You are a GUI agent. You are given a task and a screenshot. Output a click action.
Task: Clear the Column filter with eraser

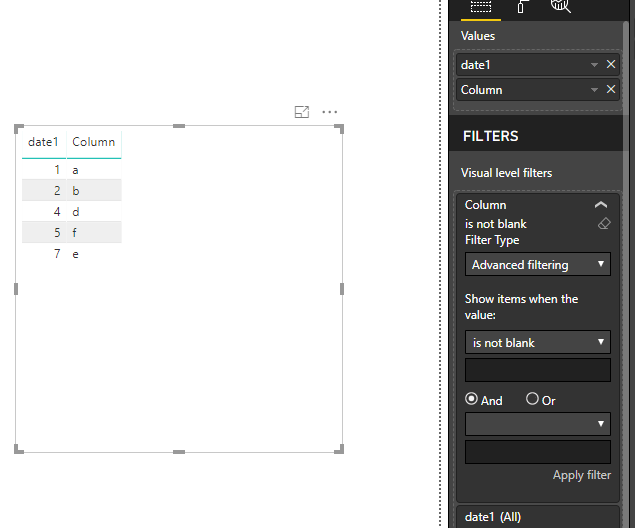point(604,224)
